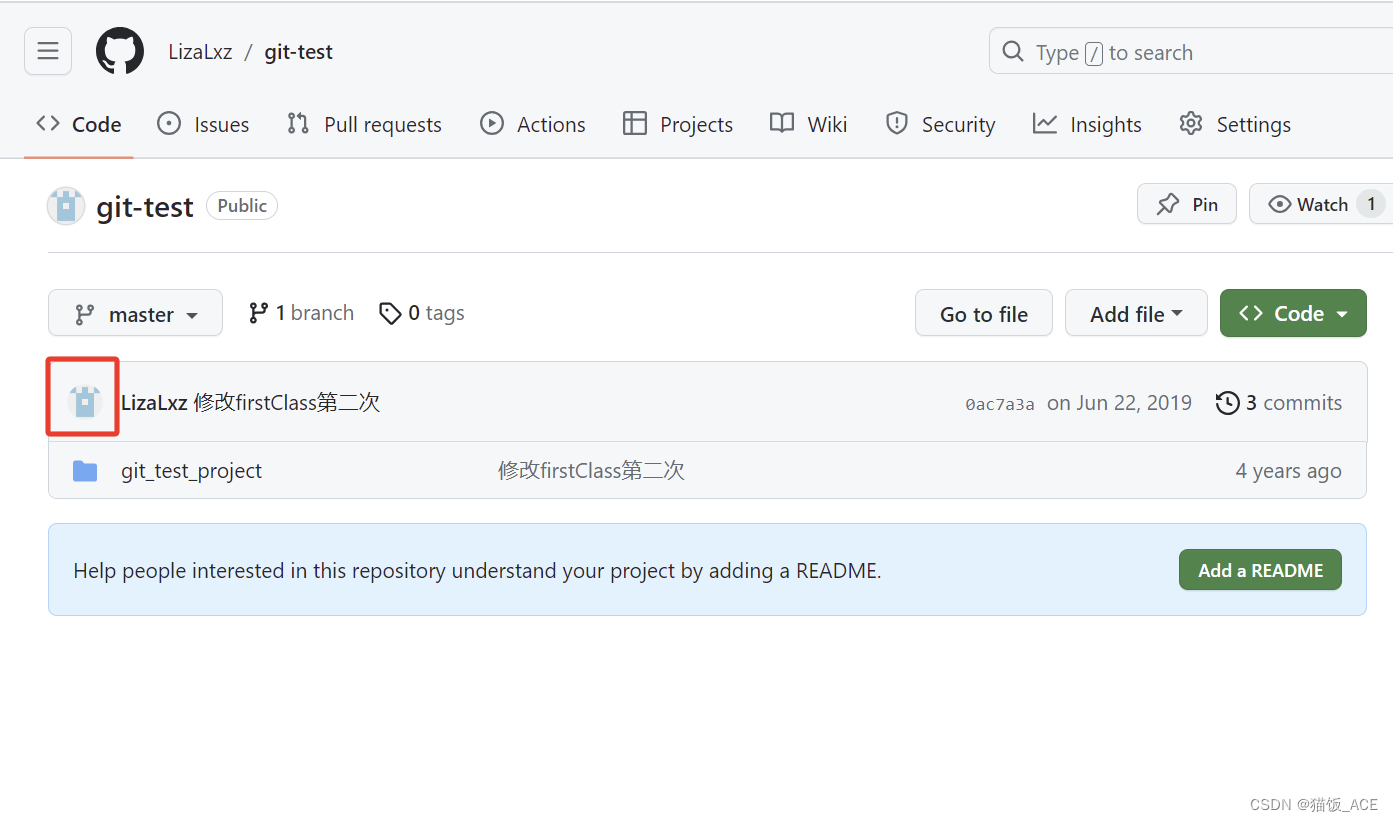Open repository Settings tab

coord(1235,124)
